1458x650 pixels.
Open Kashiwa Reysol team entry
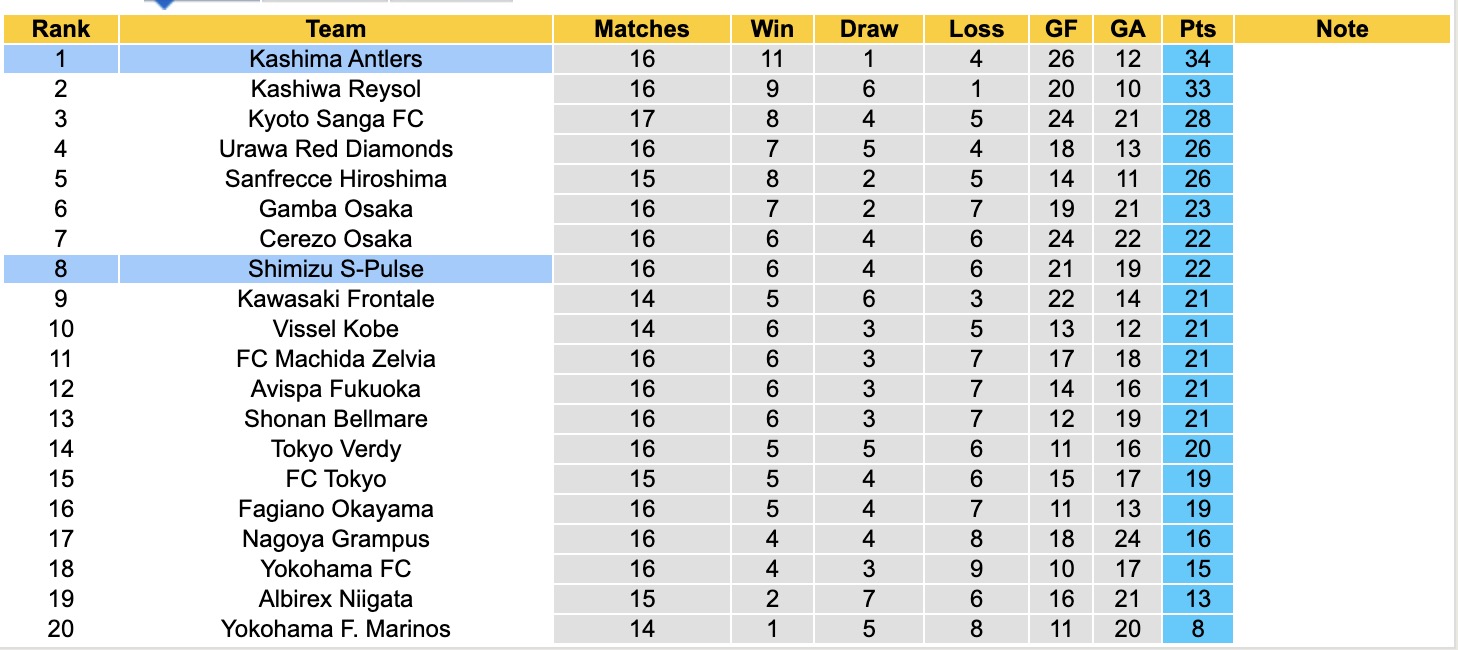coord(336,89)
